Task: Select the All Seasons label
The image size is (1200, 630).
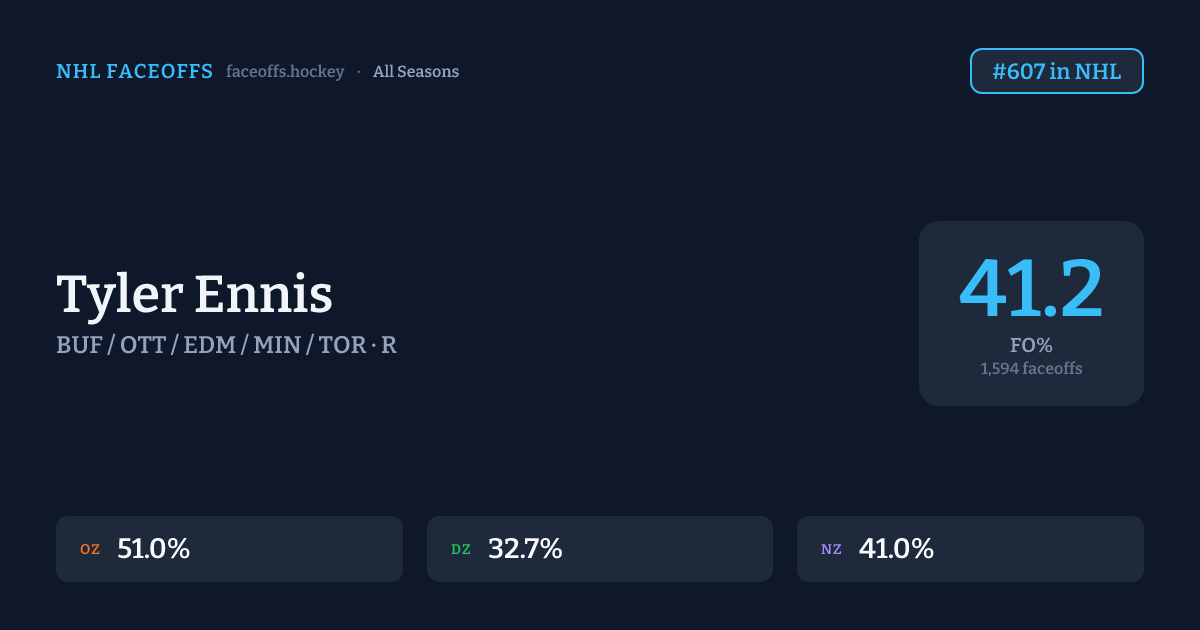Action: point(416,71)
